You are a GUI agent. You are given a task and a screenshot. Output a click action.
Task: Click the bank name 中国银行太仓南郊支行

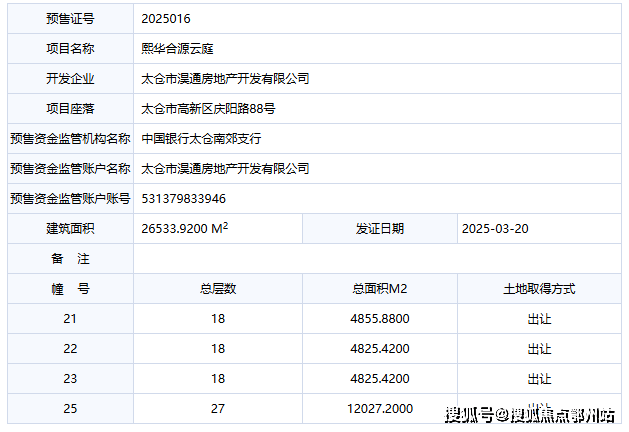point(201,139)
